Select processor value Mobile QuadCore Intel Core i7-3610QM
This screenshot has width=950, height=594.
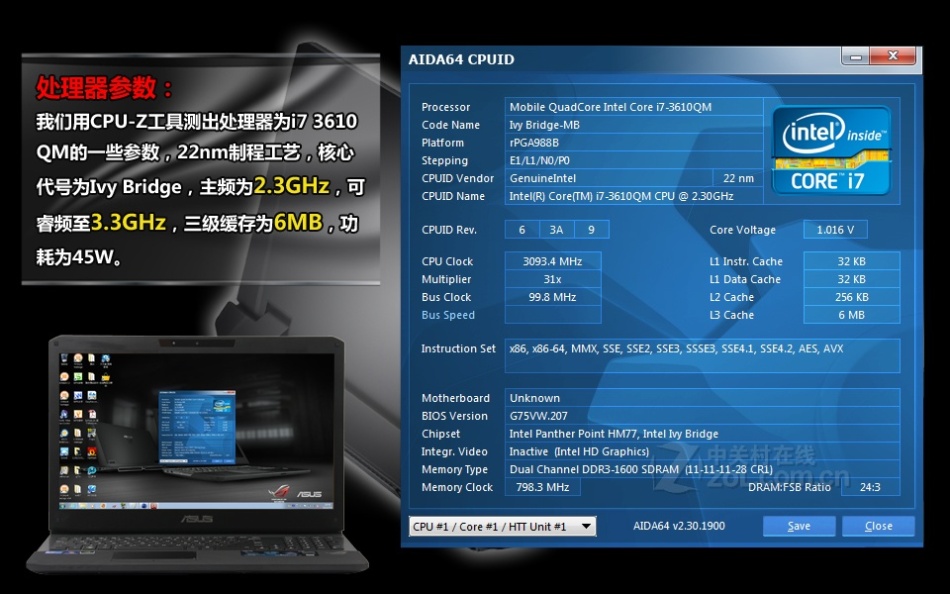tap(634, 107)
